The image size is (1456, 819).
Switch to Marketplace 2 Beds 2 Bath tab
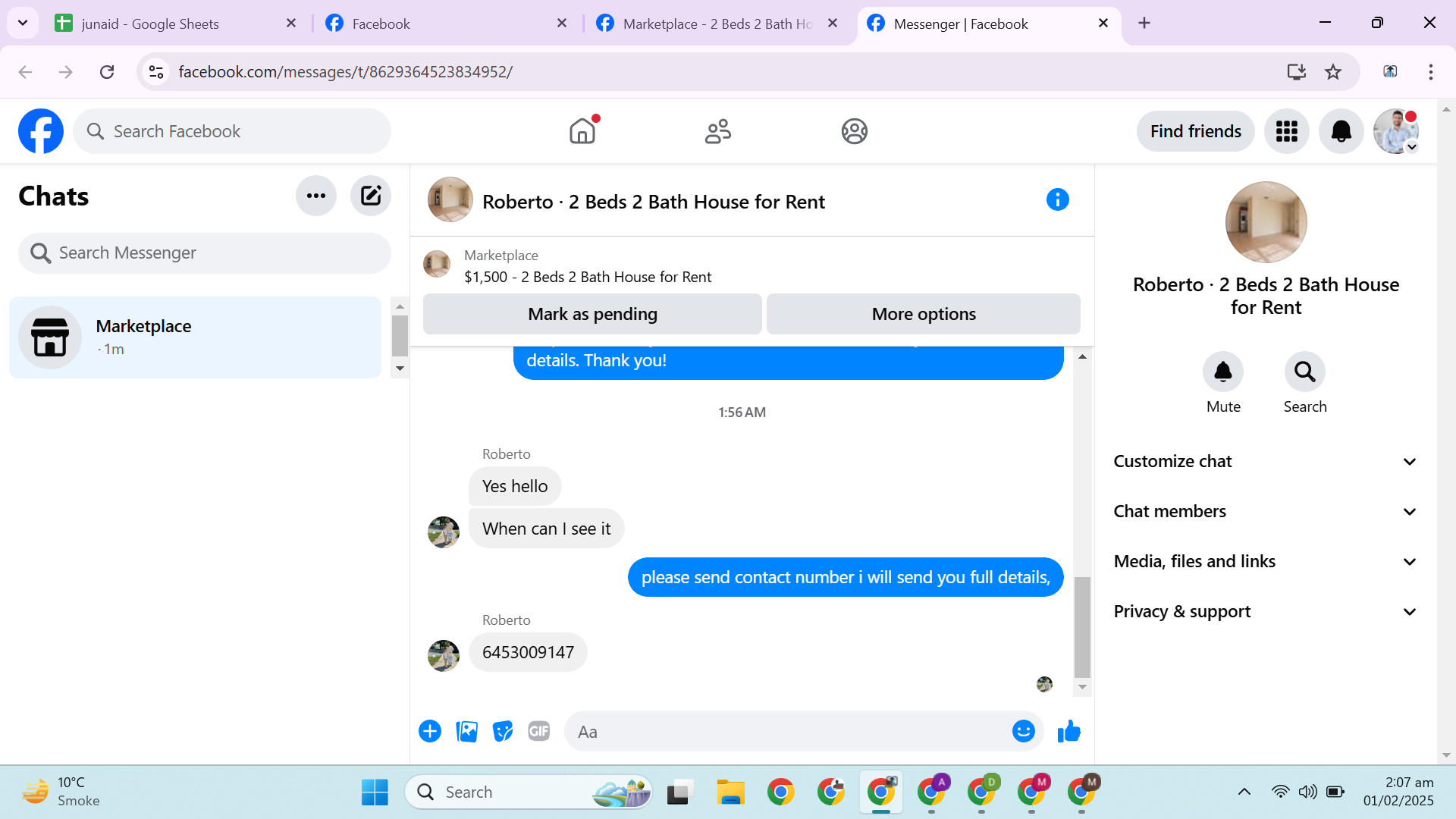click(x=716, y=24)
